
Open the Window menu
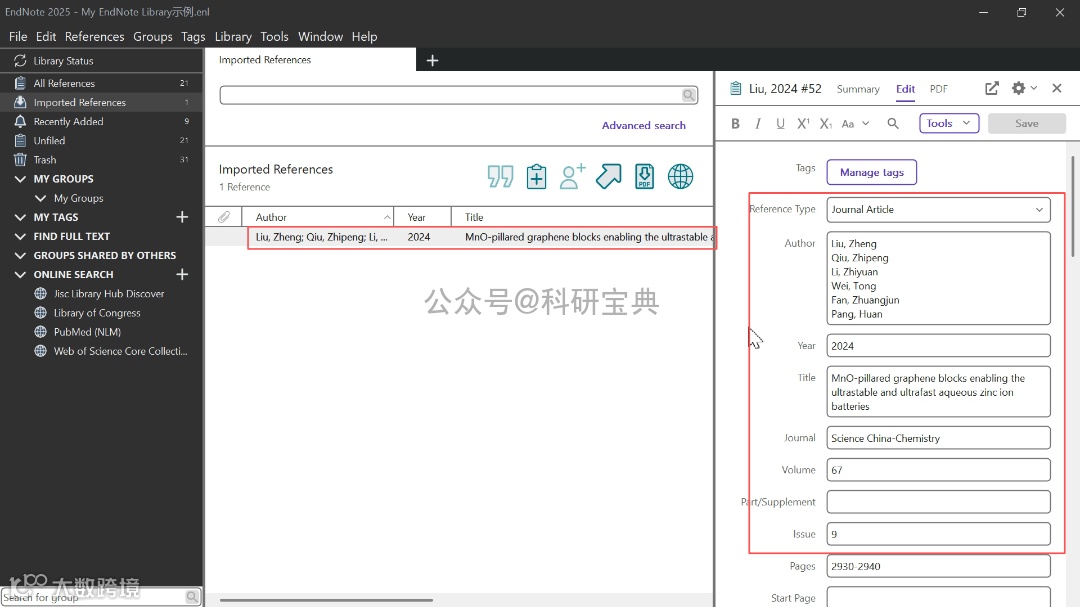320,37
